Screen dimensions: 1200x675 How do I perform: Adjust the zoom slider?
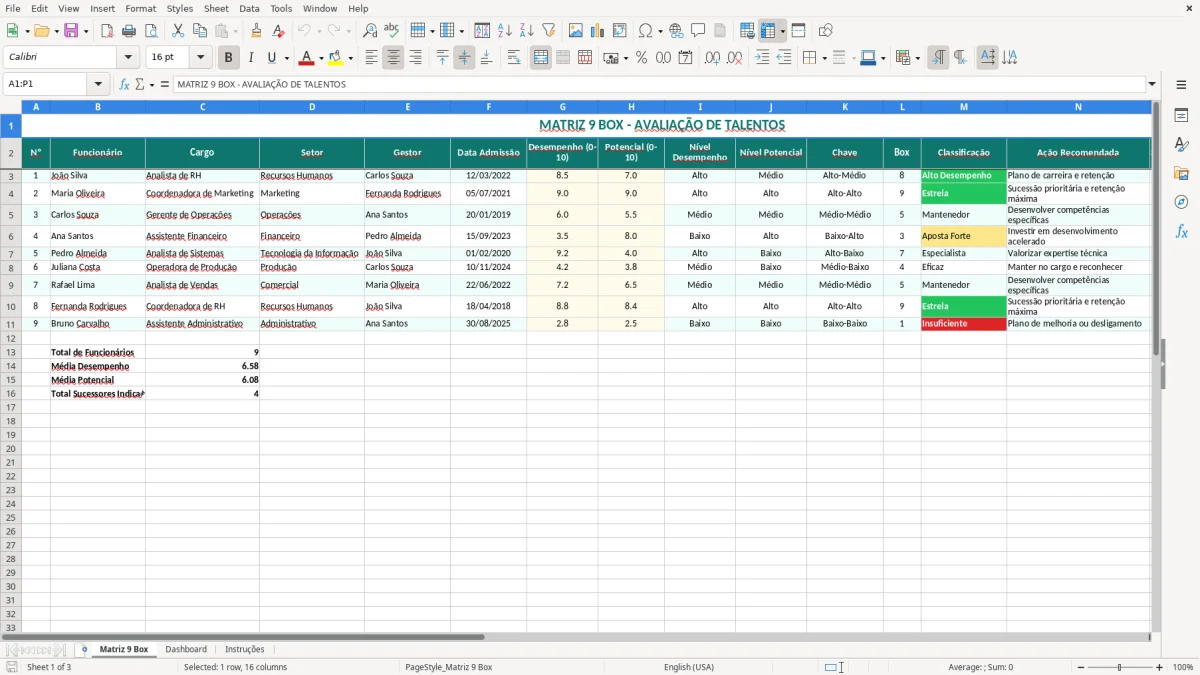point(1119,667)
